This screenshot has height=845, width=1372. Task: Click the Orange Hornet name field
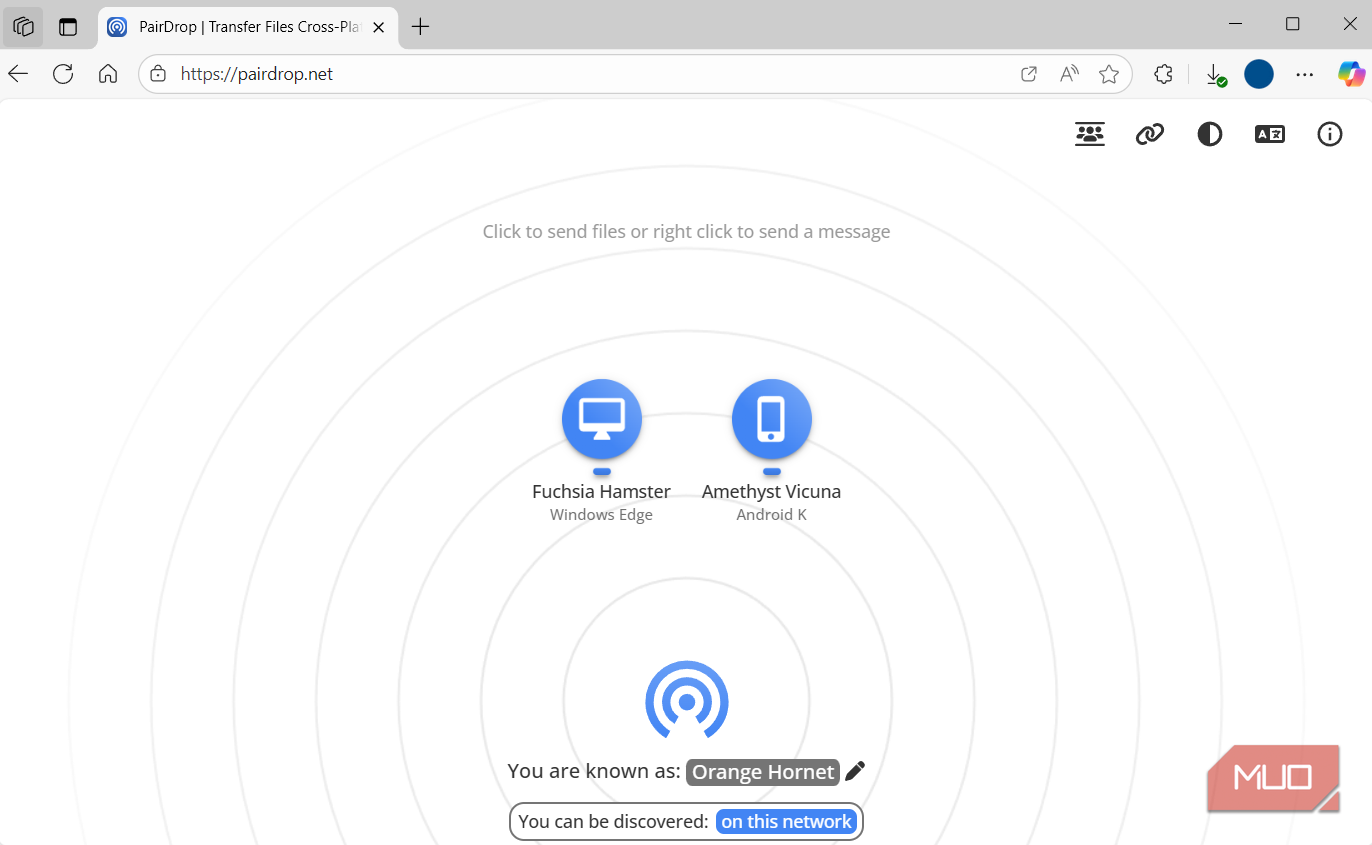click(763, 772)
